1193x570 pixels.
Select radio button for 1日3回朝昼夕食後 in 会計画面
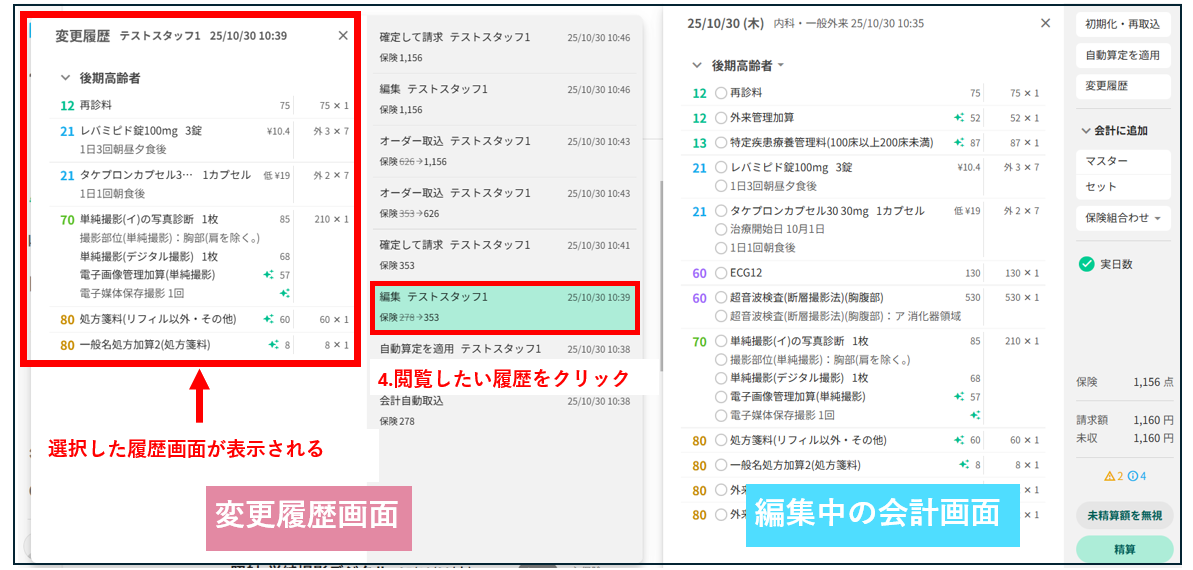coord(721,186)
